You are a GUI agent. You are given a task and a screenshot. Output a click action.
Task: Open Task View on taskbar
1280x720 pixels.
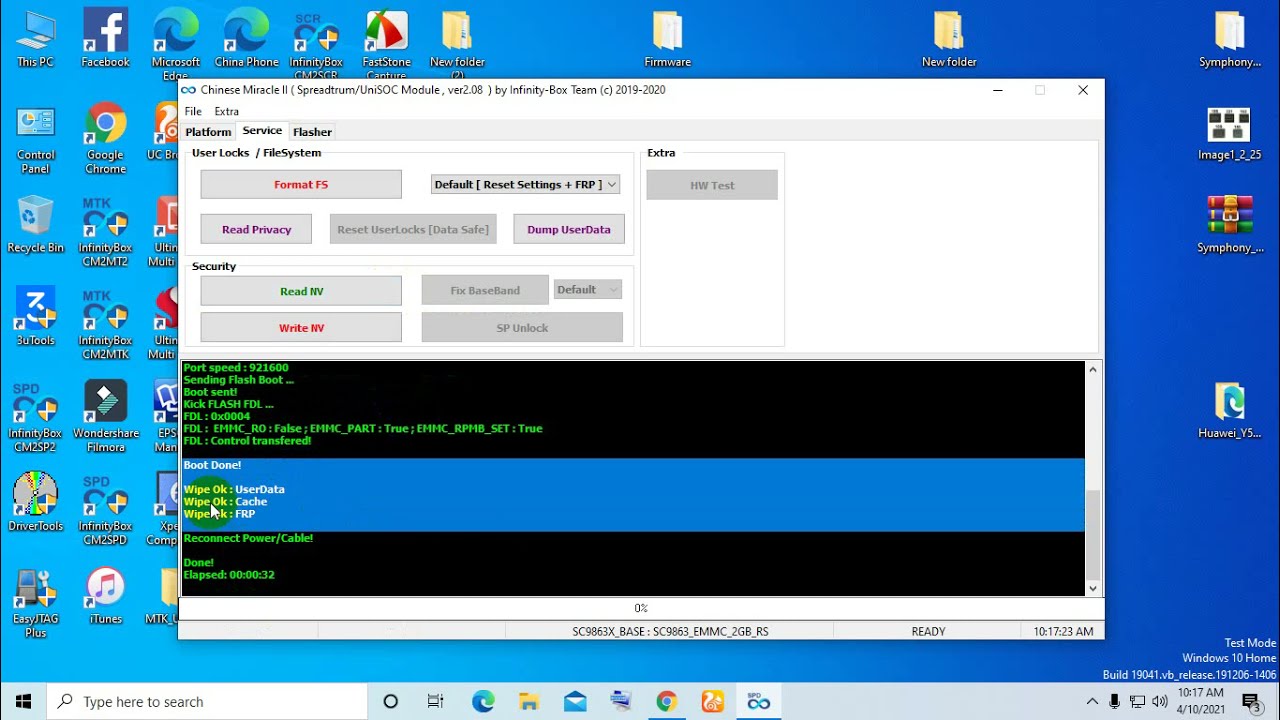[435, 702]
